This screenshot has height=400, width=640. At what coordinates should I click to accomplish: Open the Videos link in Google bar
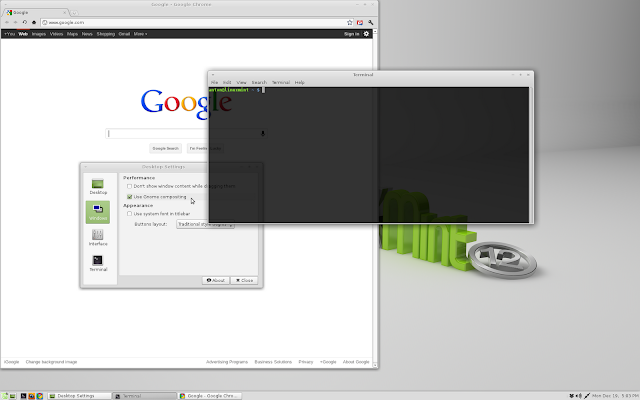pos(56,34)
